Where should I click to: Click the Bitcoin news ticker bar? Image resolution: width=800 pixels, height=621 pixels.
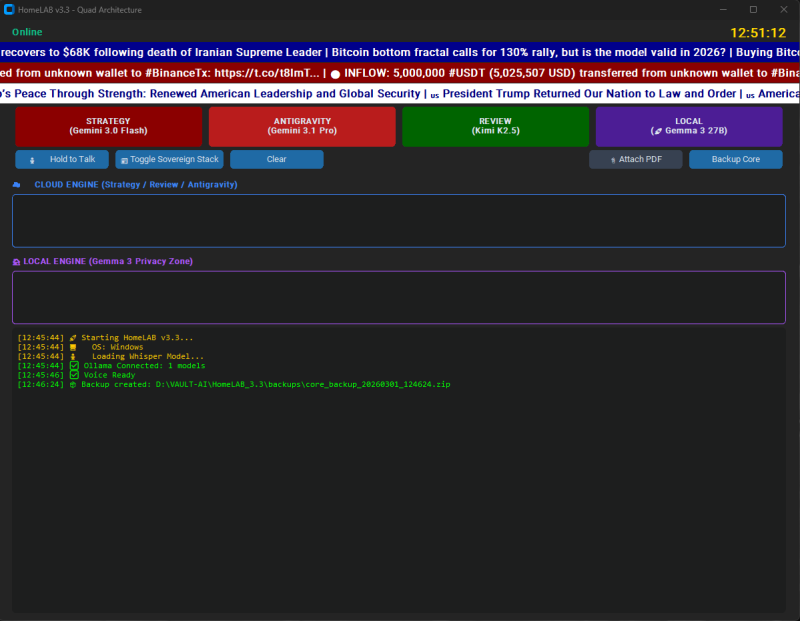point(400,52)
